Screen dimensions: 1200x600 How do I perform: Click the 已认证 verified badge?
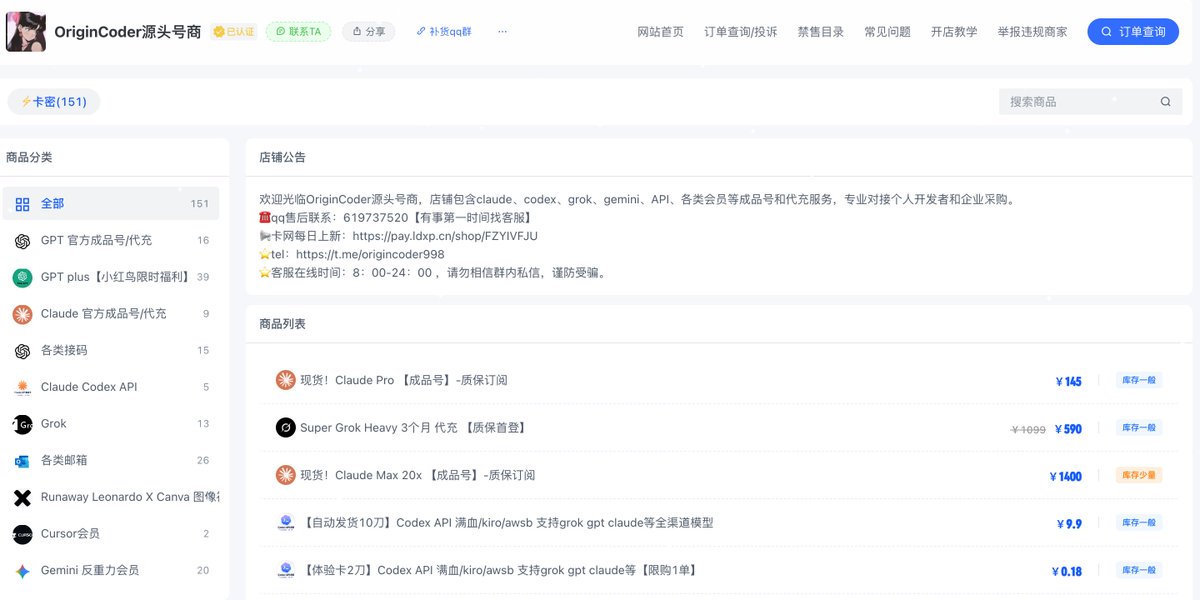point(235,32)
